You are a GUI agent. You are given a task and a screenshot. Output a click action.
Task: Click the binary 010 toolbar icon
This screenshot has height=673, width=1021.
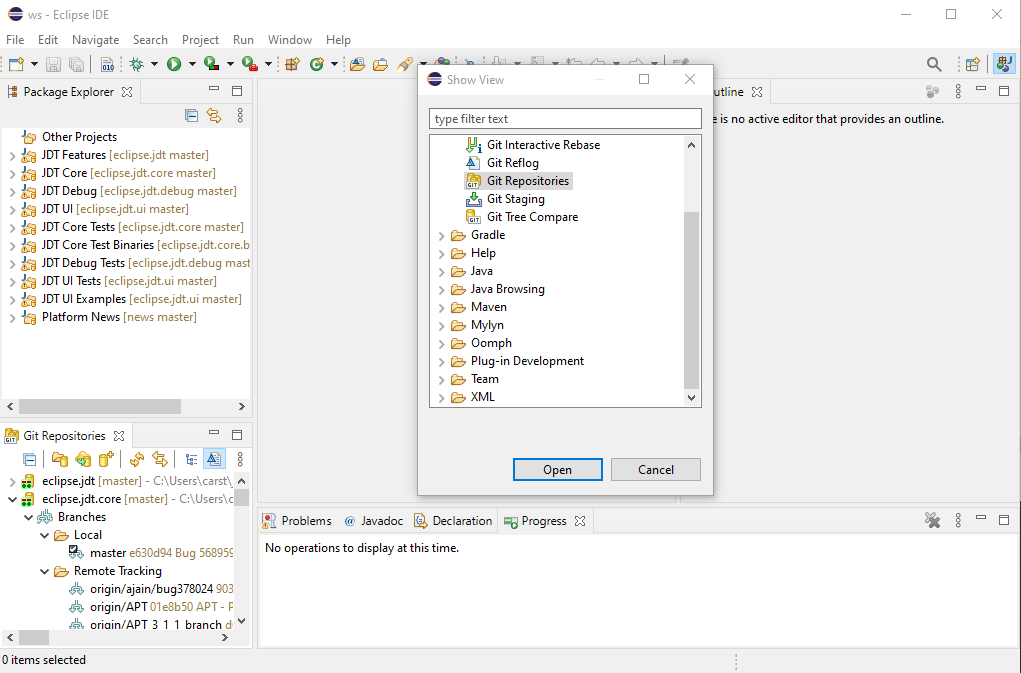pyautogui.click(x=107, y=64)
